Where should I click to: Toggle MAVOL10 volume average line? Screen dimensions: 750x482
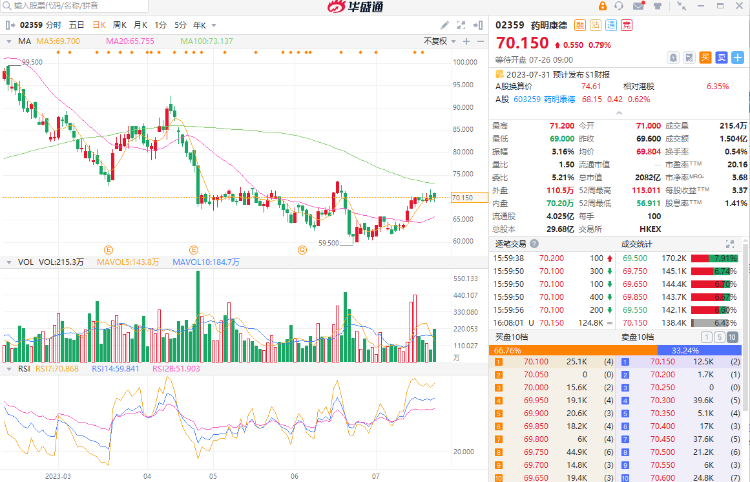[x=206, y=262]
